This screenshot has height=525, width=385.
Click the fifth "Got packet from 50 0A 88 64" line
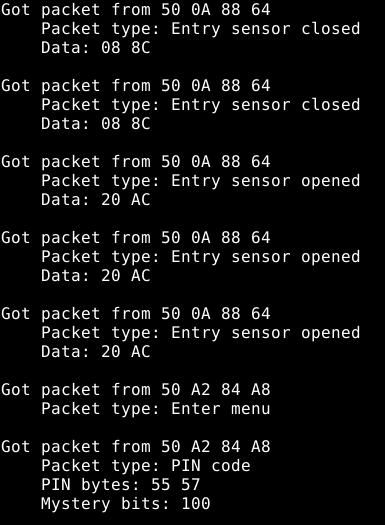point(136,314)
